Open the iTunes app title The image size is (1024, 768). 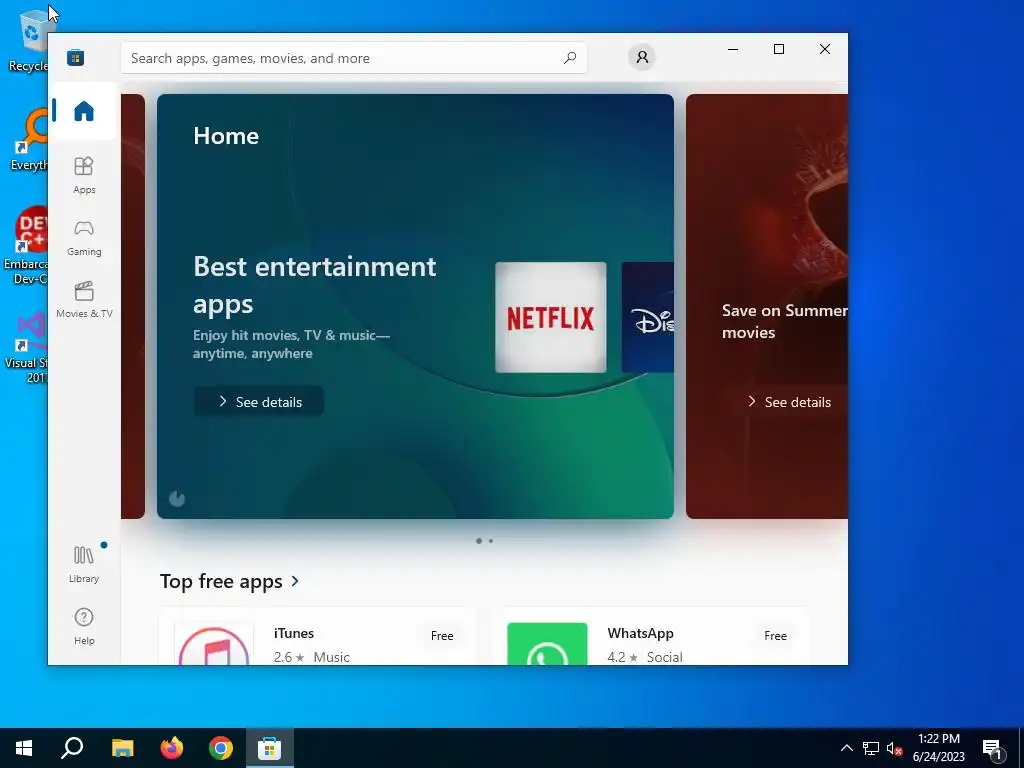click(294, 633)
